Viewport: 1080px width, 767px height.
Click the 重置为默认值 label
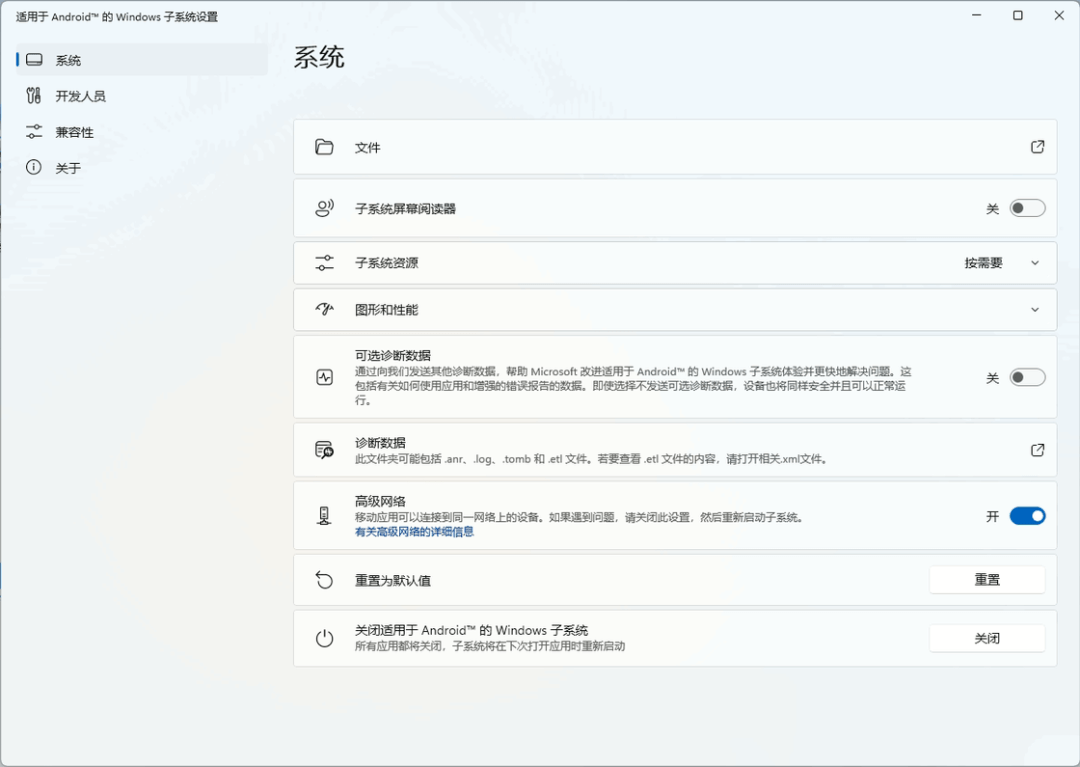393,580
